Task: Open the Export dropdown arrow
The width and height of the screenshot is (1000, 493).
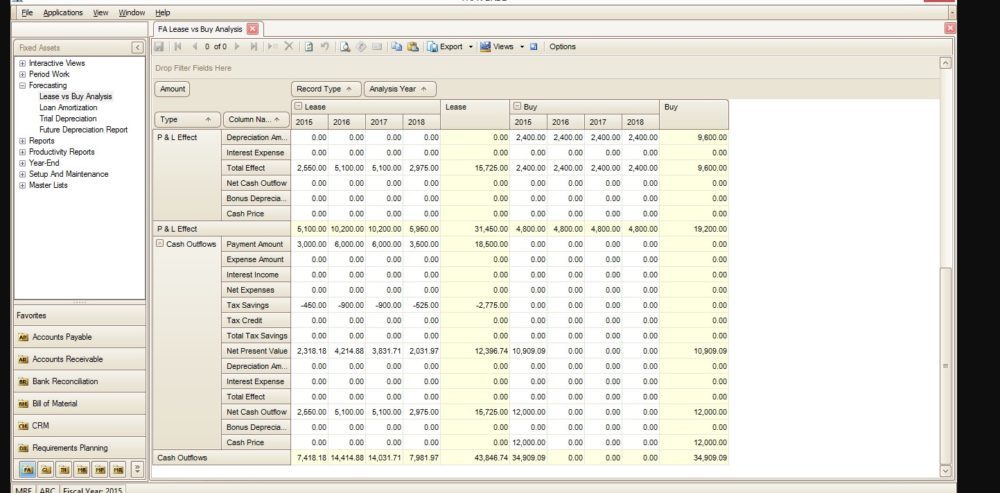Action: click(x=470, y=46)
